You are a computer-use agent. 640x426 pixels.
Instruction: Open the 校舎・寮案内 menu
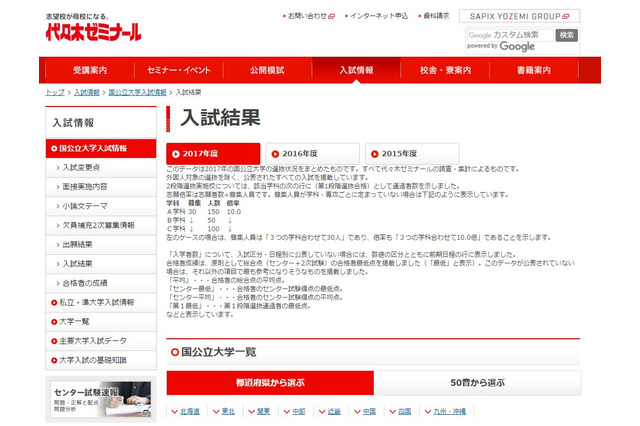445,70
